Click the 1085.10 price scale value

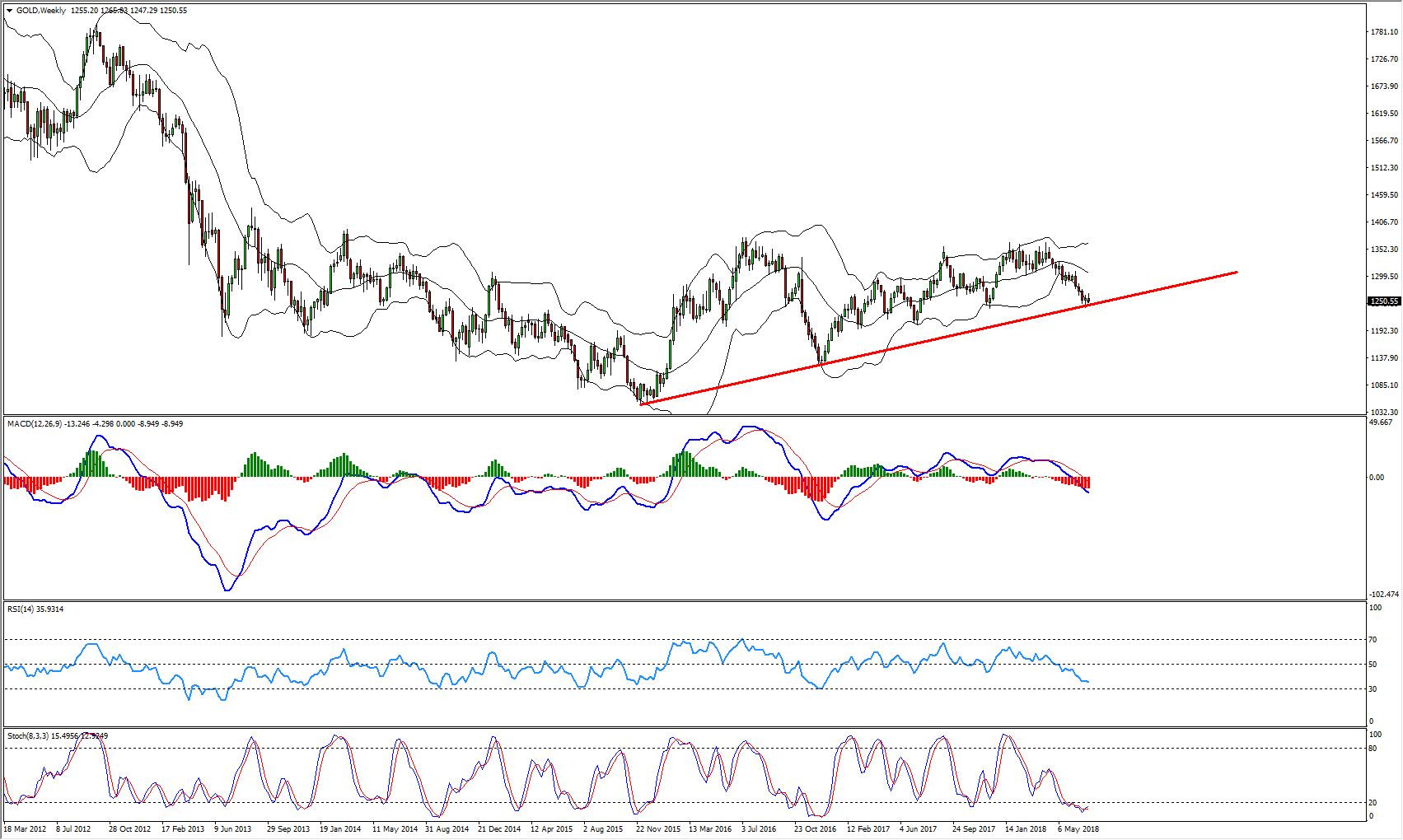1384,385
